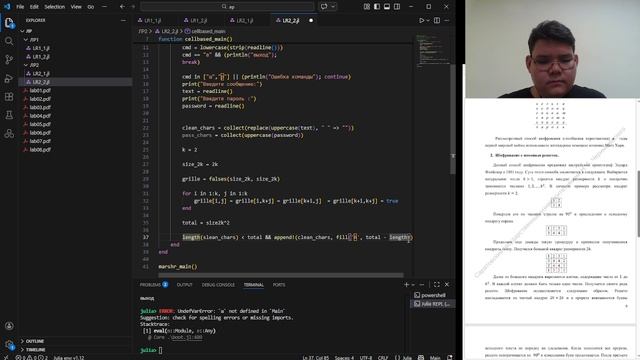Create a new terminal with plus icon
640x360 pixels.
coord(407,284)
